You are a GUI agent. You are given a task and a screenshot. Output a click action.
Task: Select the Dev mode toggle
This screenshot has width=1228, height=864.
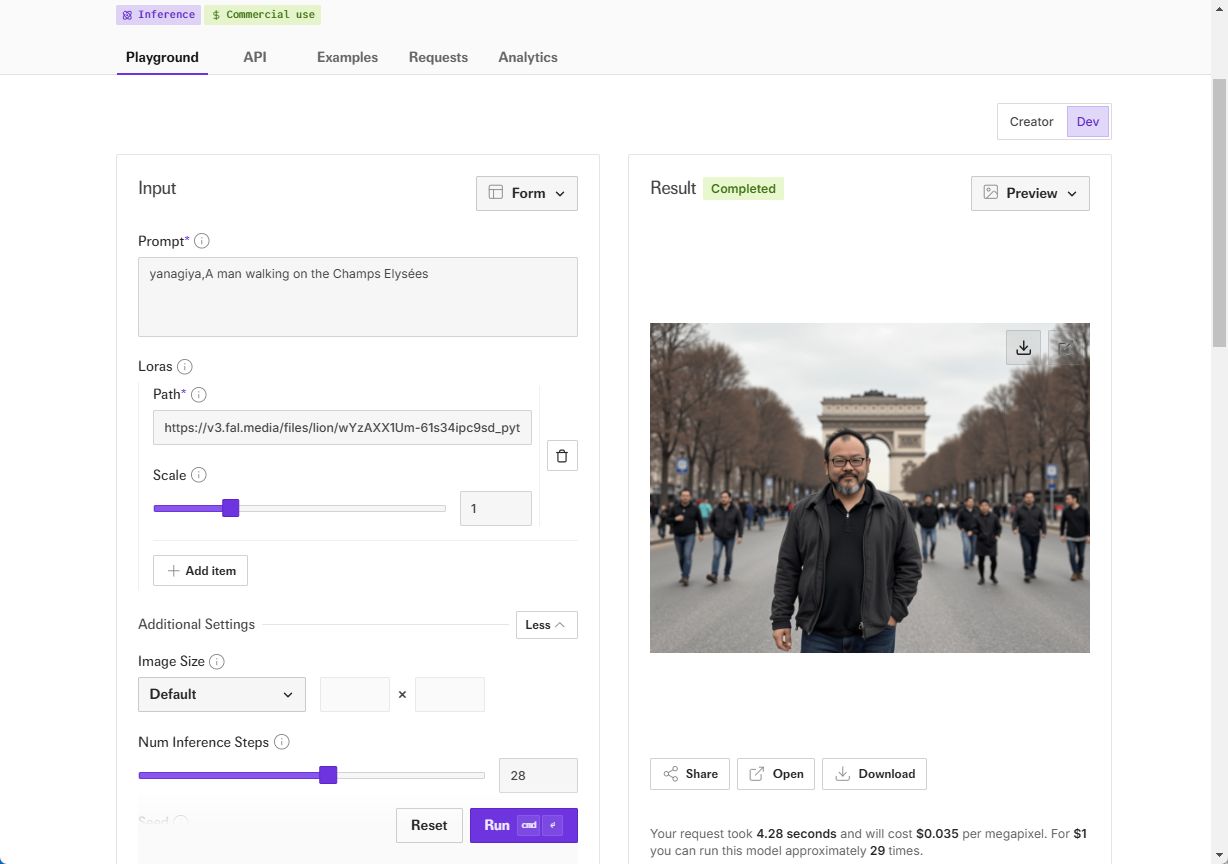click(x=1088, y=122)
